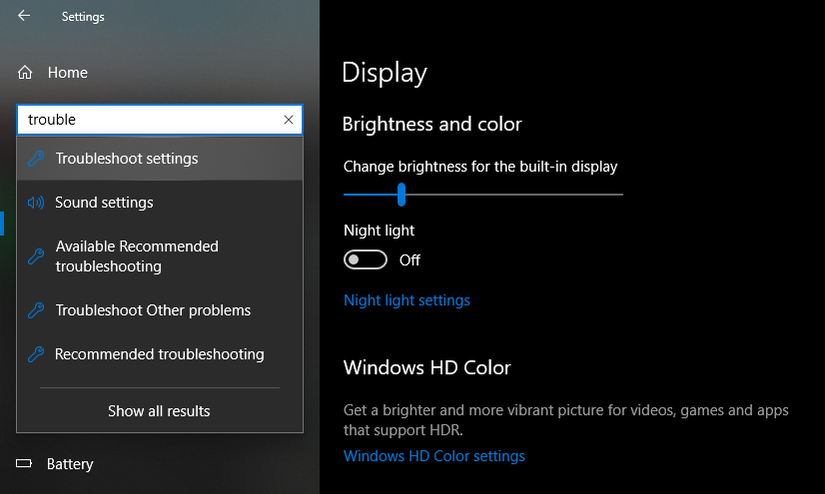
Task: Click the Display page heading
Action: click(x=384, y=73)
